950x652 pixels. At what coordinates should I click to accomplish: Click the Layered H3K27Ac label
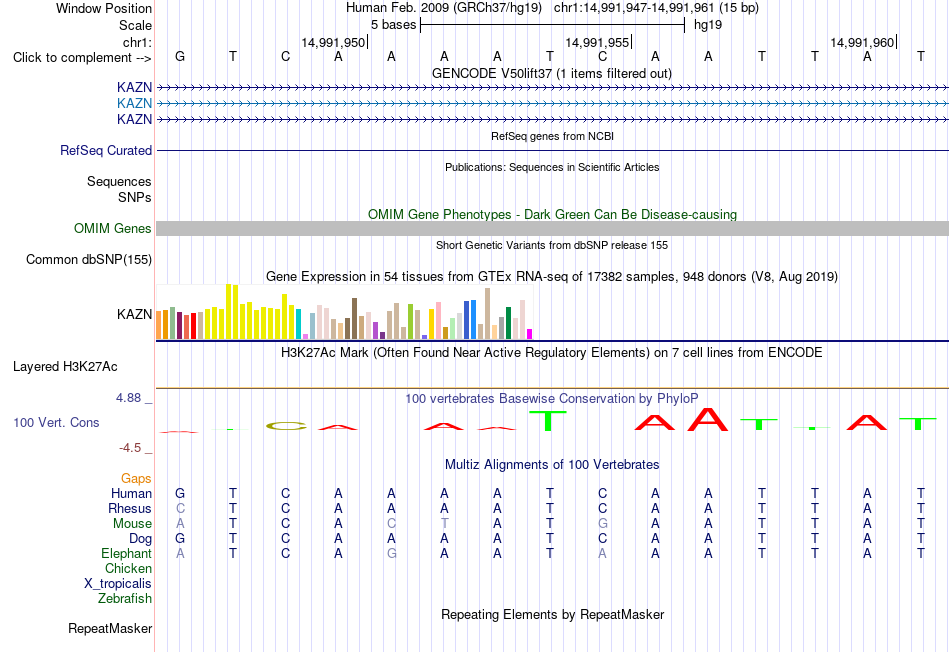(x=65, y=367)
